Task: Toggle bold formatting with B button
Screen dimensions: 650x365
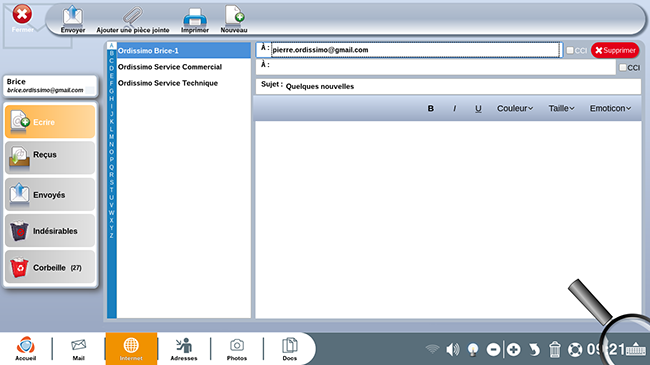Action: (431, 108)
